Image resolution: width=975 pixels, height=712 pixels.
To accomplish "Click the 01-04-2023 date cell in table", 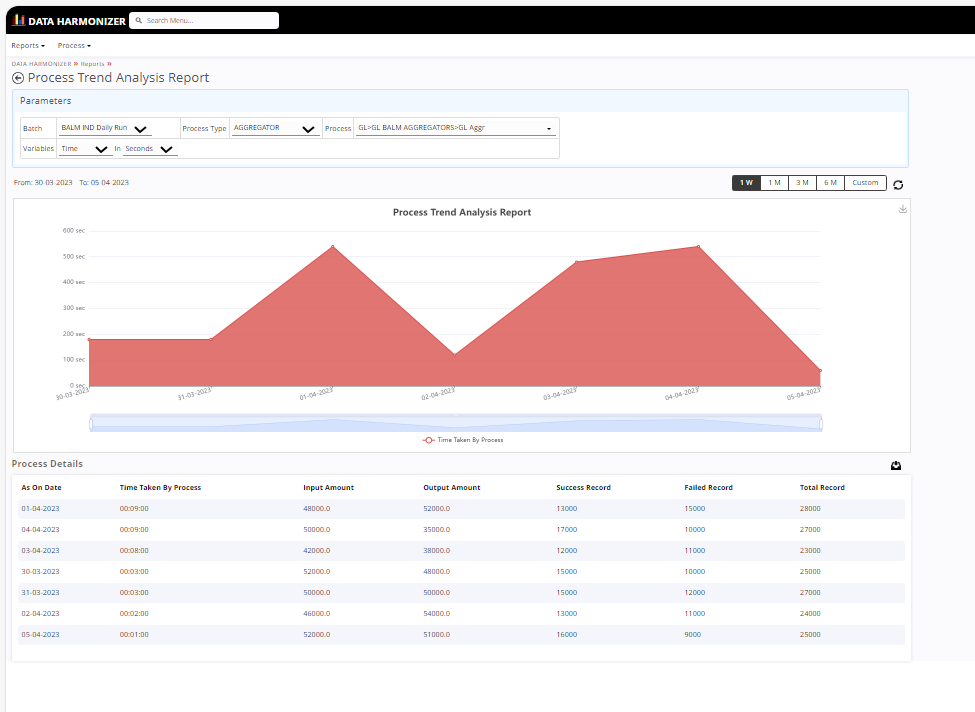I will coord(40,509).
